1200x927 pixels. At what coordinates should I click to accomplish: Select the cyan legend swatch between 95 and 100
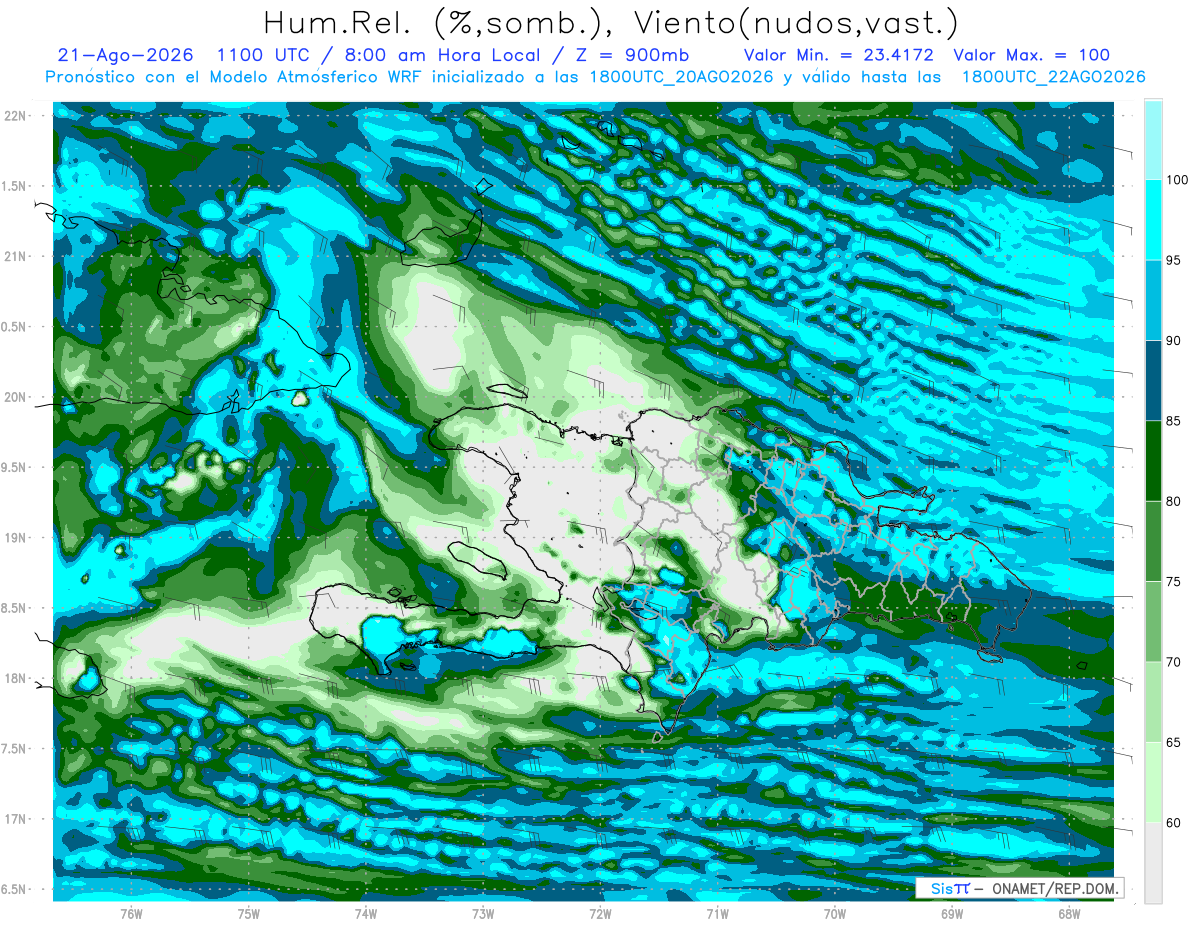(x=1152, y=220)
